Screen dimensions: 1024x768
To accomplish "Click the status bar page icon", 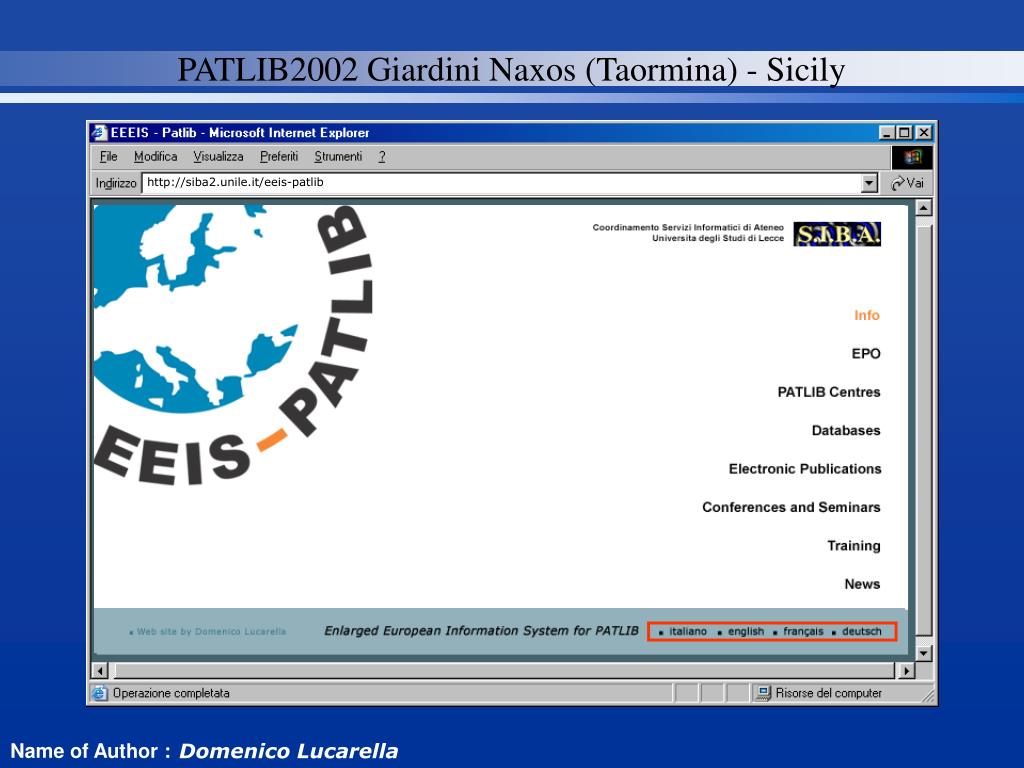I will (99, 693).
